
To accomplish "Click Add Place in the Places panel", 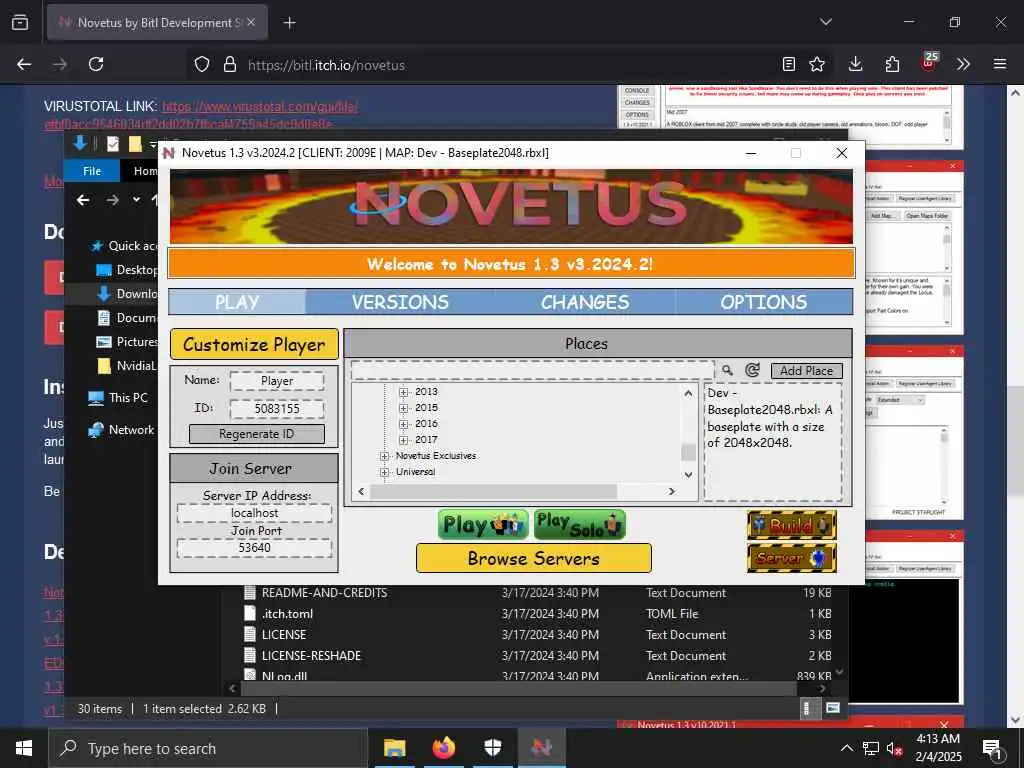I will tap(807, 370).
